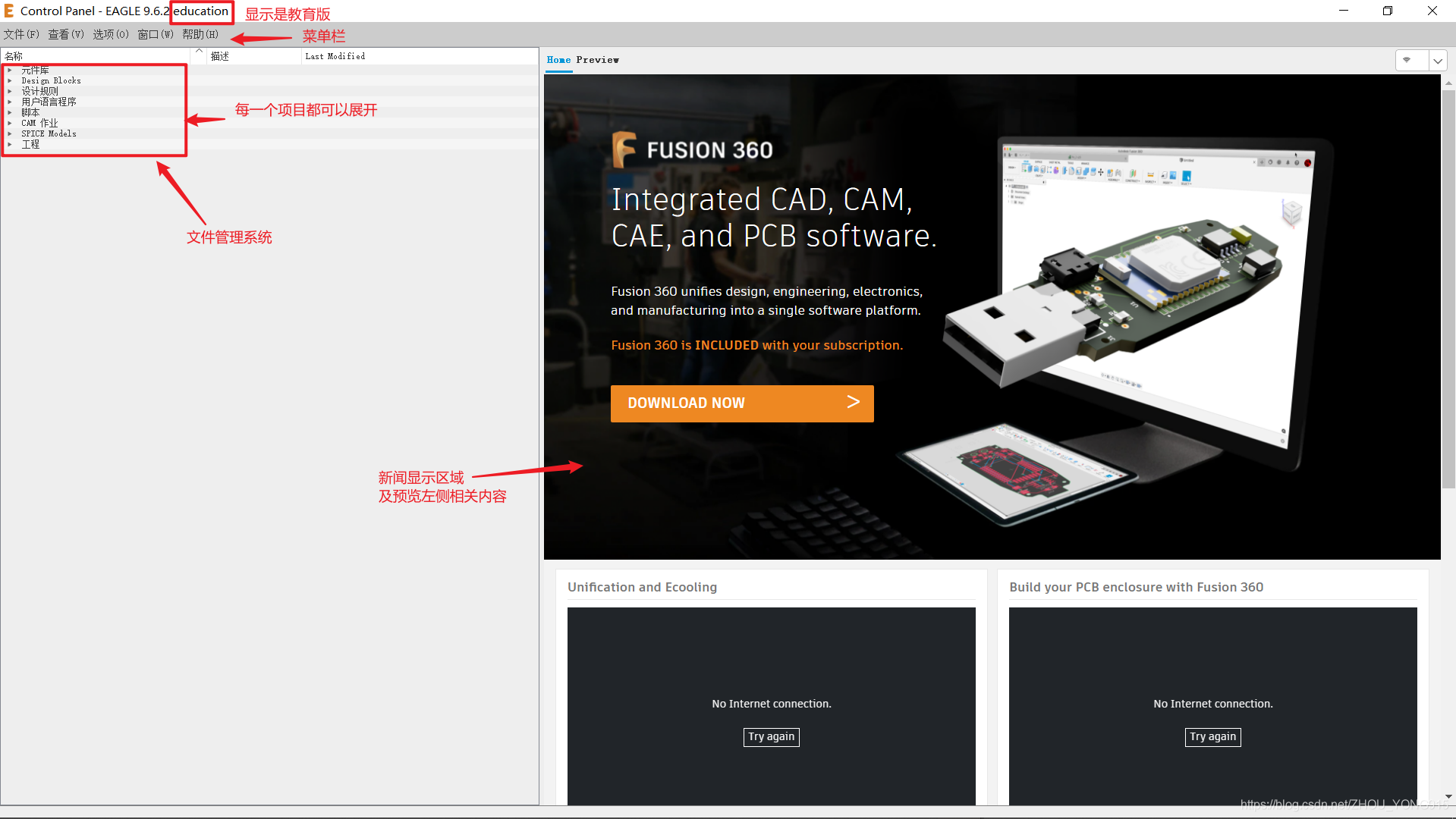Open the 窗口(W) menu

(156, 34)
